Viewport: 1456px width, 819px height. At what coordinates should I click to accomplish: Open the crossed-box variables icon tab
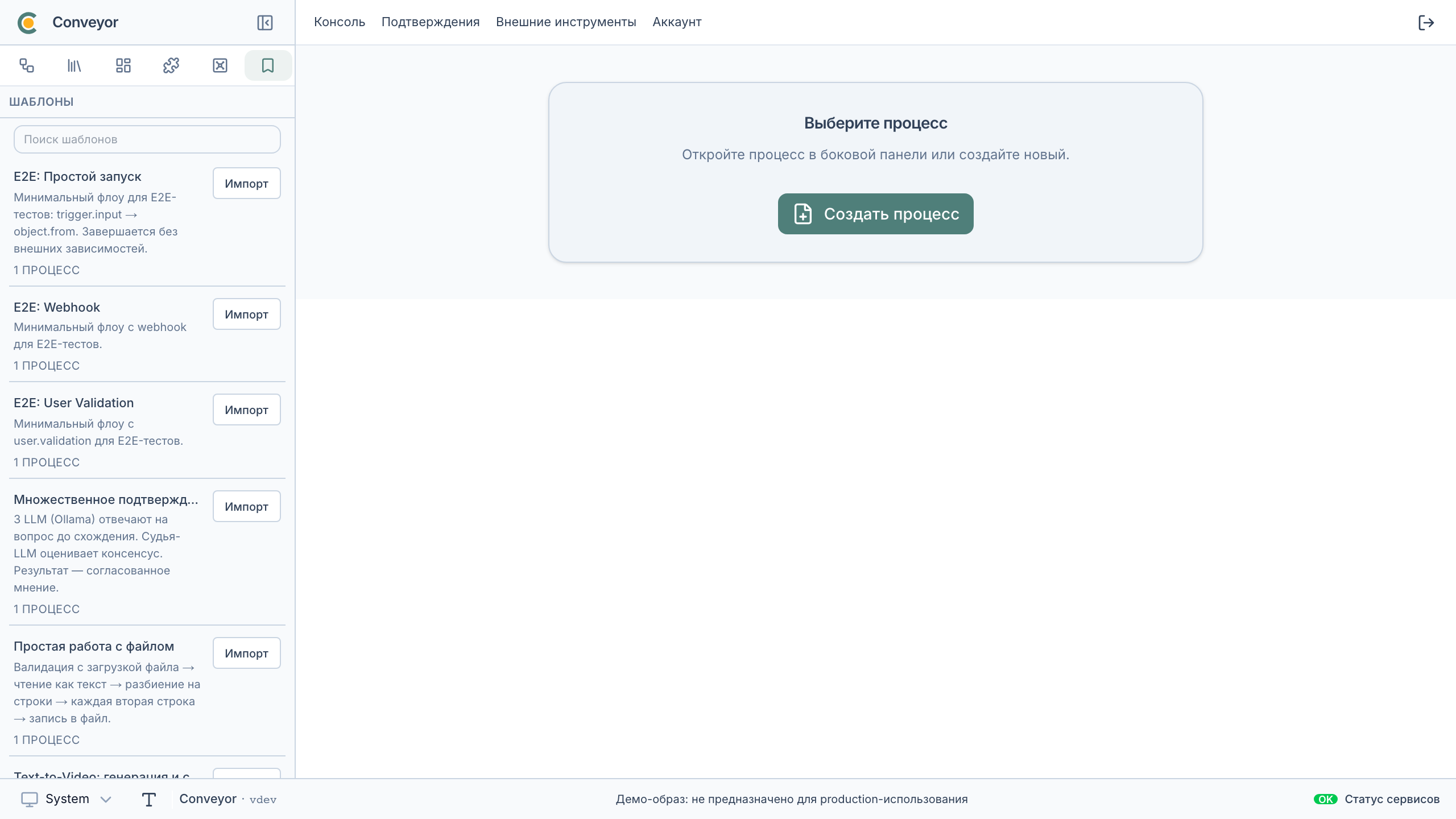pyautogui.click(x=220, y=65)
